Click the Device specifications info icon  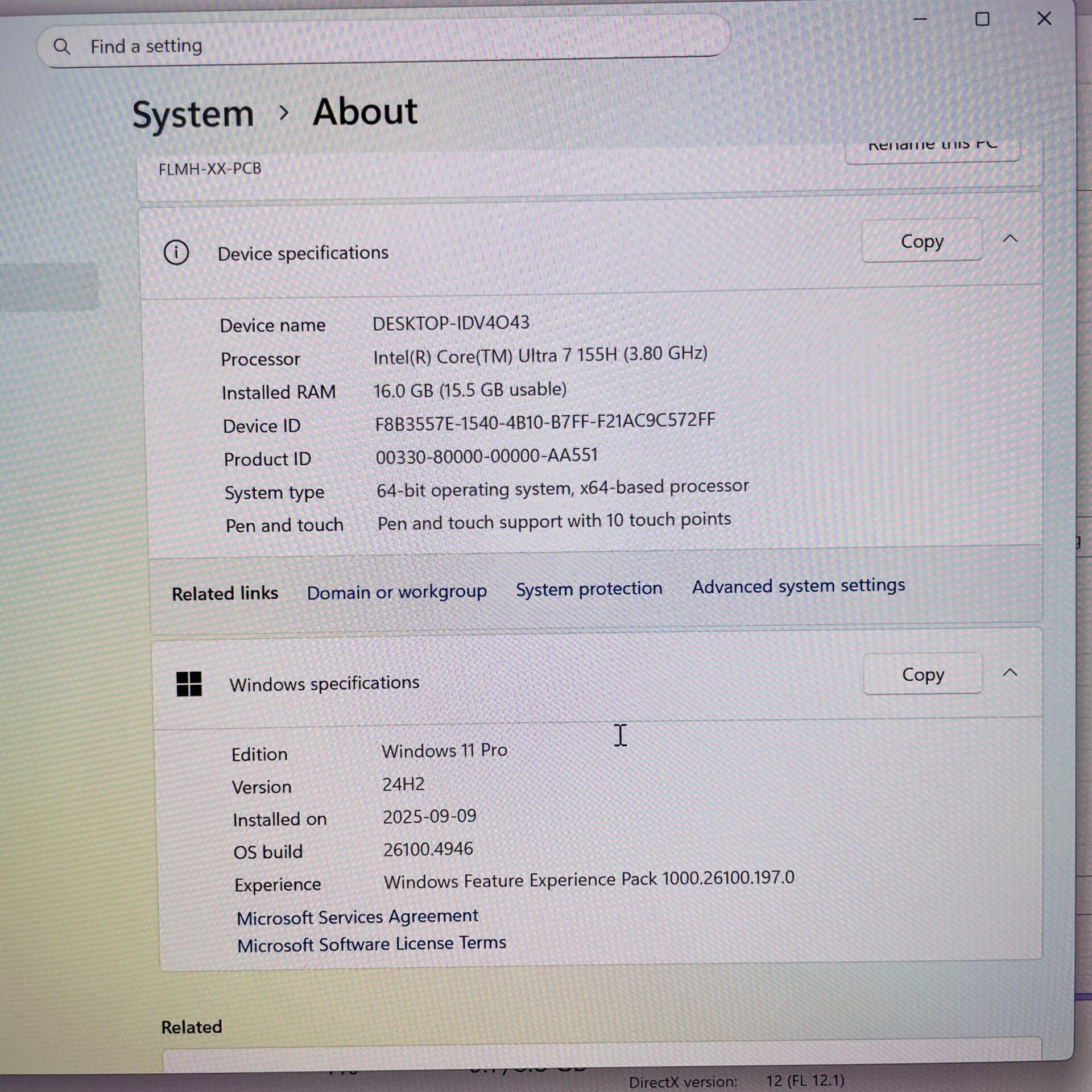[x=176, y=253]
